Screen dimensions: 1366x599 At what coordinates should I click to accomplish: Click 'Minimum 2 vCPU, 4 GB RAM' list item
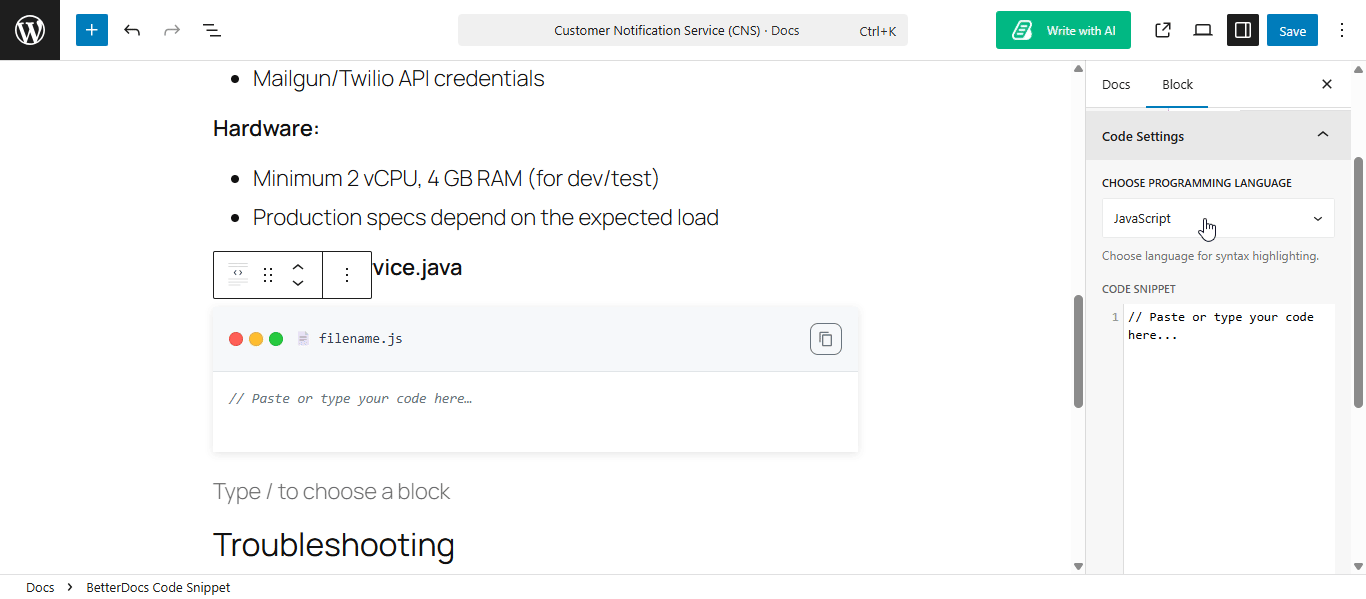click(455, 178)
